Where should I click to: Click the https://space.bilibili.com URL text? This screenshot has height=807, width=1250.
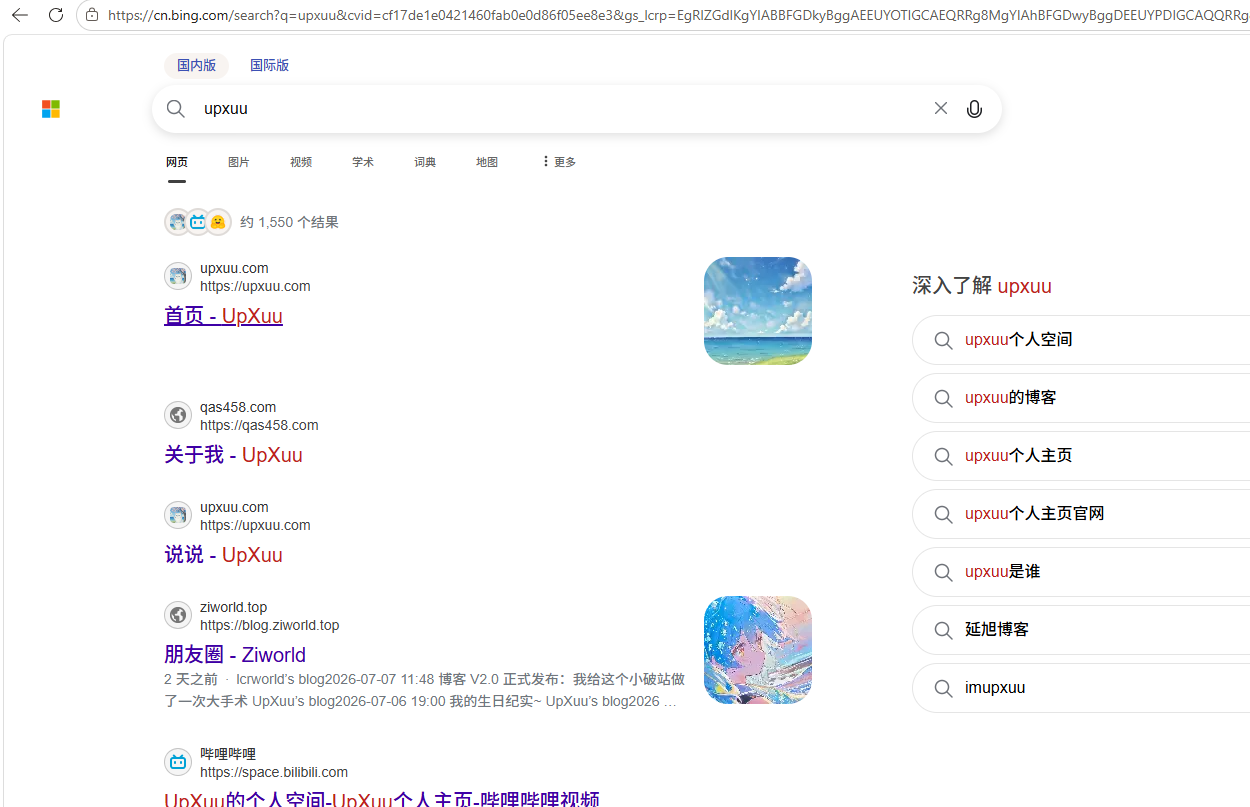coord(274,772)
